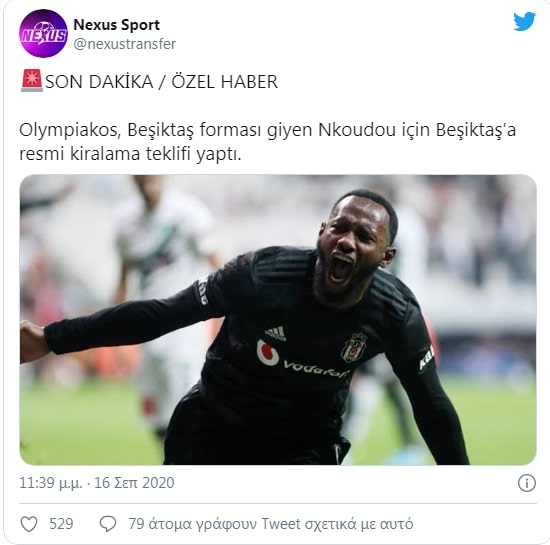Screen dimensions: 550x545
Task: Open the shouting player photo
Action: (278, 319)
